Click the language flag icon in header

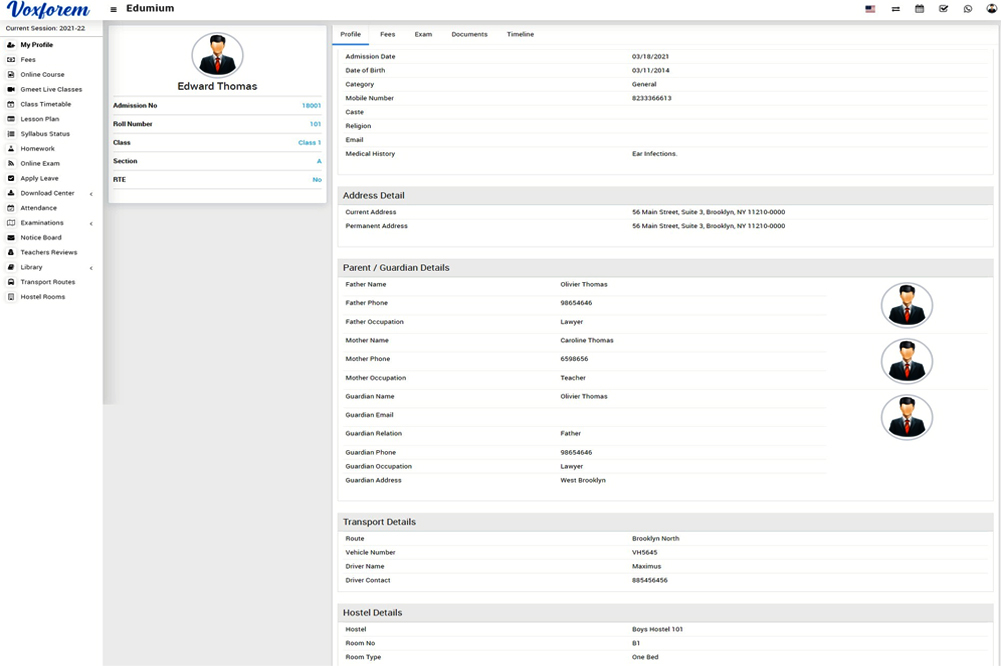click(870, 9)
